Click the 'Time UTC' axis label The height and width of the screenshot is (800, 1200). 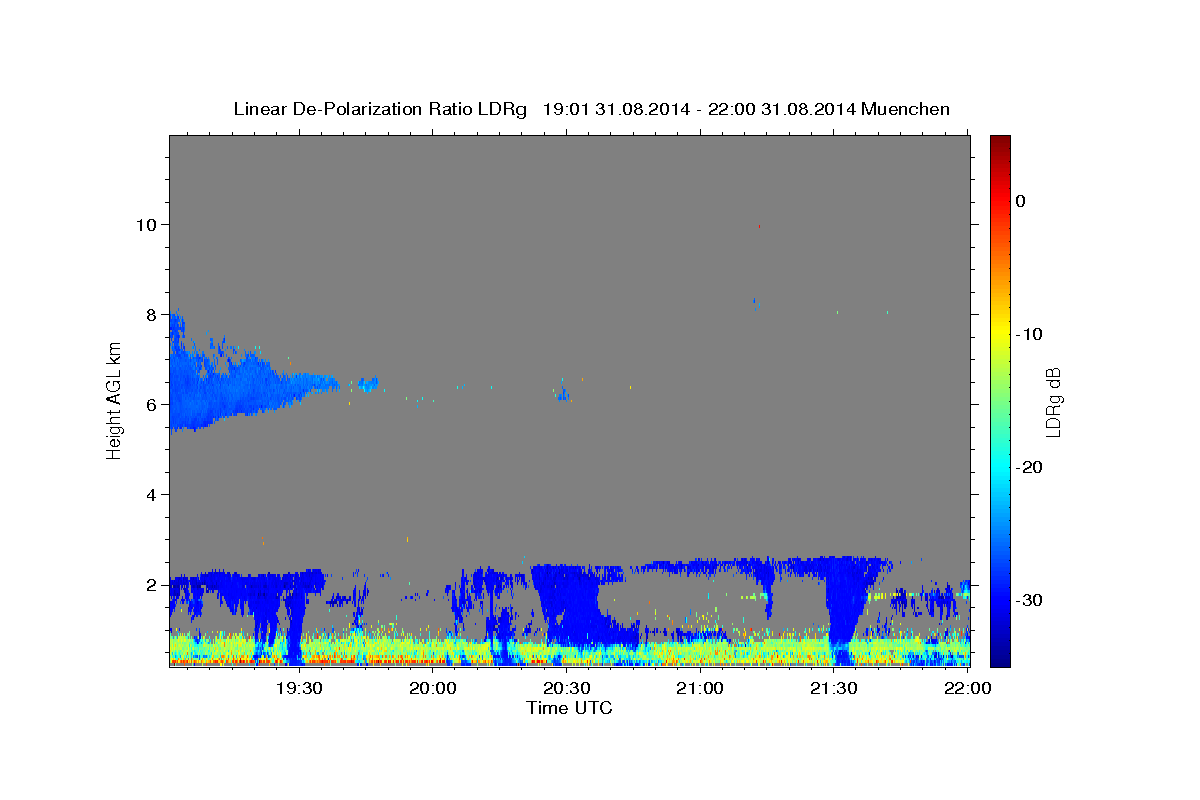click(x=569, y=708)
